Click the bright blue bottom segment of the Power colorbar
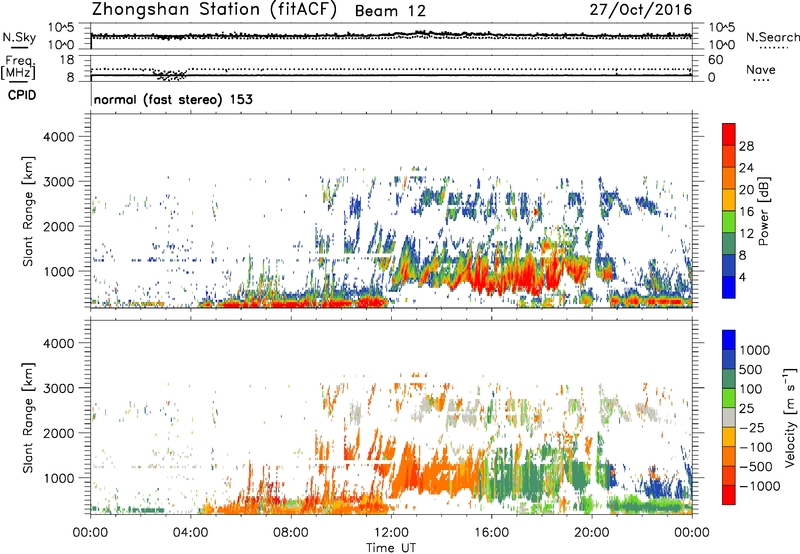 pos(729,287)
